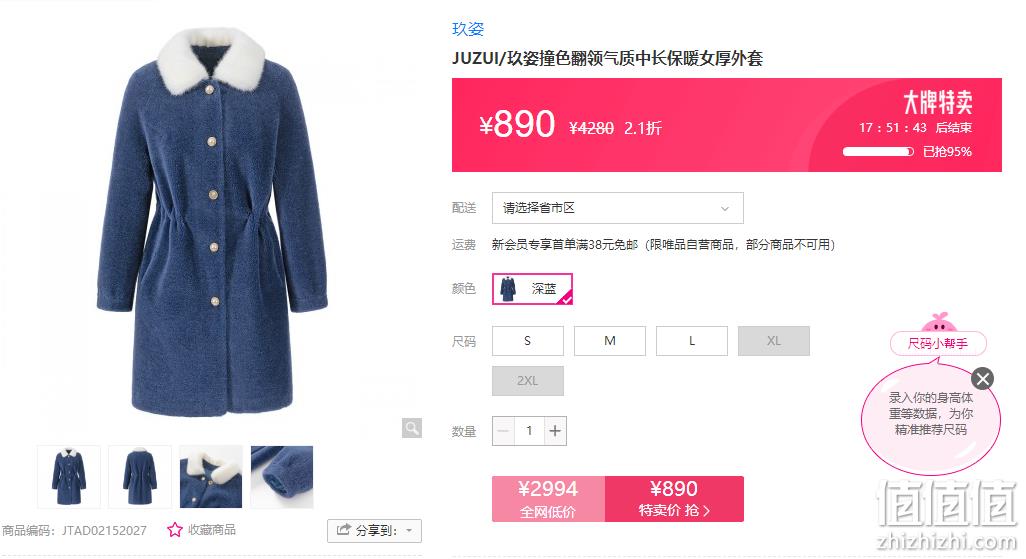This screenshot has height=559, width=1026.
Task: Open the 请选择省市区 delivery region dropdown
Action: (x=618, y=208)
